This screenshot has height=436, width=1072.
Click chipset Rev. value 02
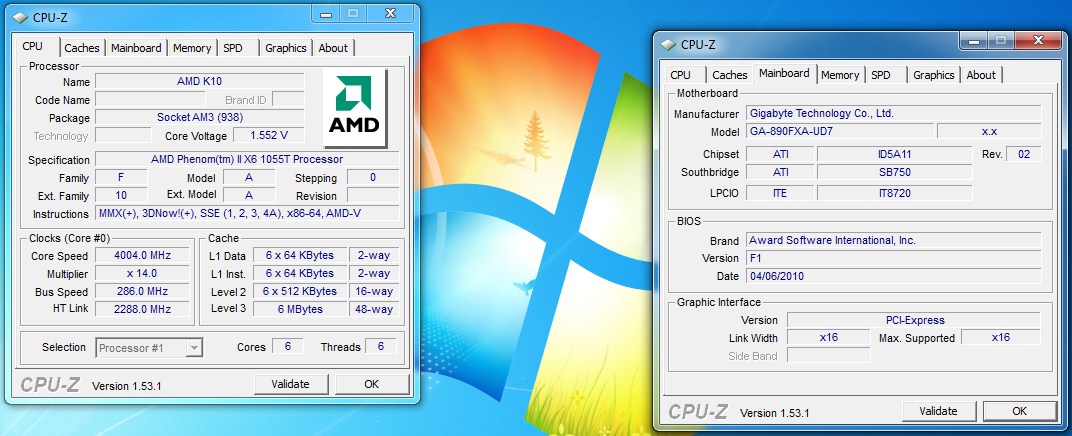pyautogui.click(x=1024, y=154)
